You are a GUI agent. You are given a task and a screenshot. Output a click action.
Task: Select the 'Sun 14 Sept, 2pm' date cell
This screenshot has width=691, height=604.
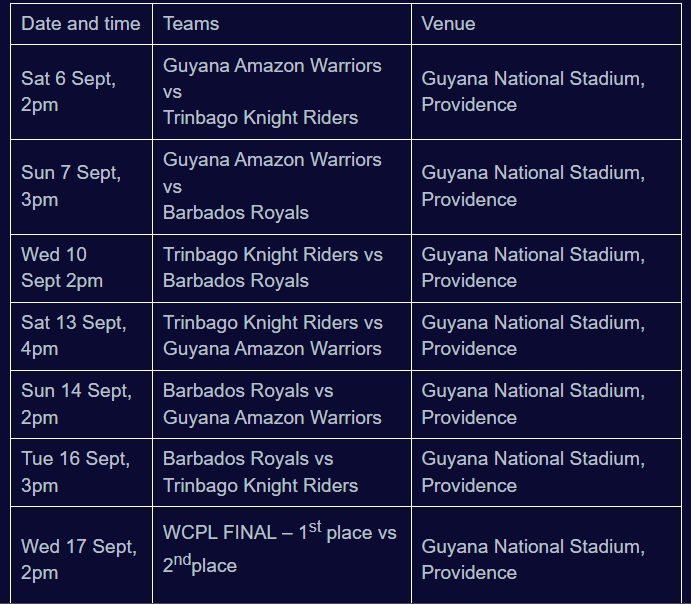[81, 404]
